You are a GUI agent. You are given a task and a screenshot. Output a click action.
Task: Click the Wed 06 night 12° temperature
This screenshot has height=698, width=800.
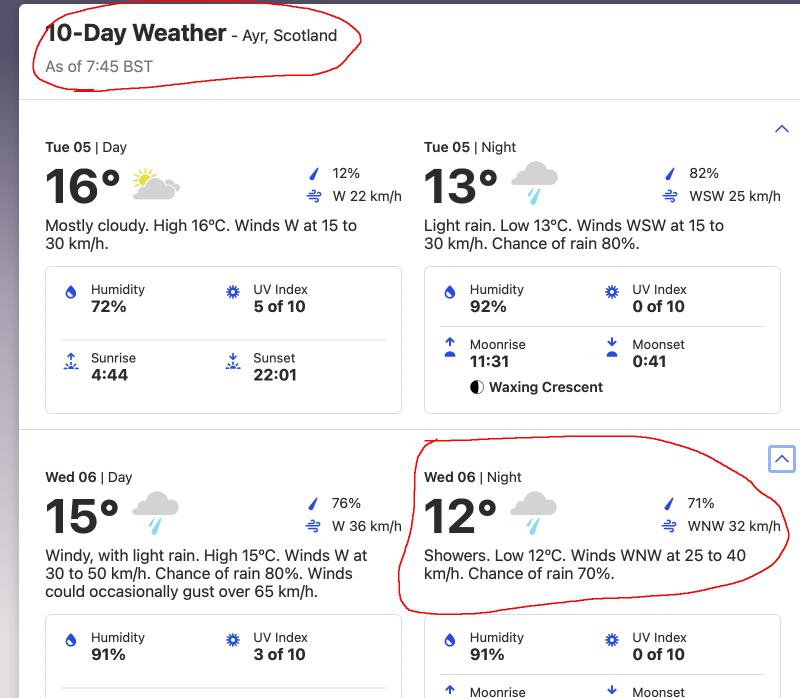pos(460,517)
